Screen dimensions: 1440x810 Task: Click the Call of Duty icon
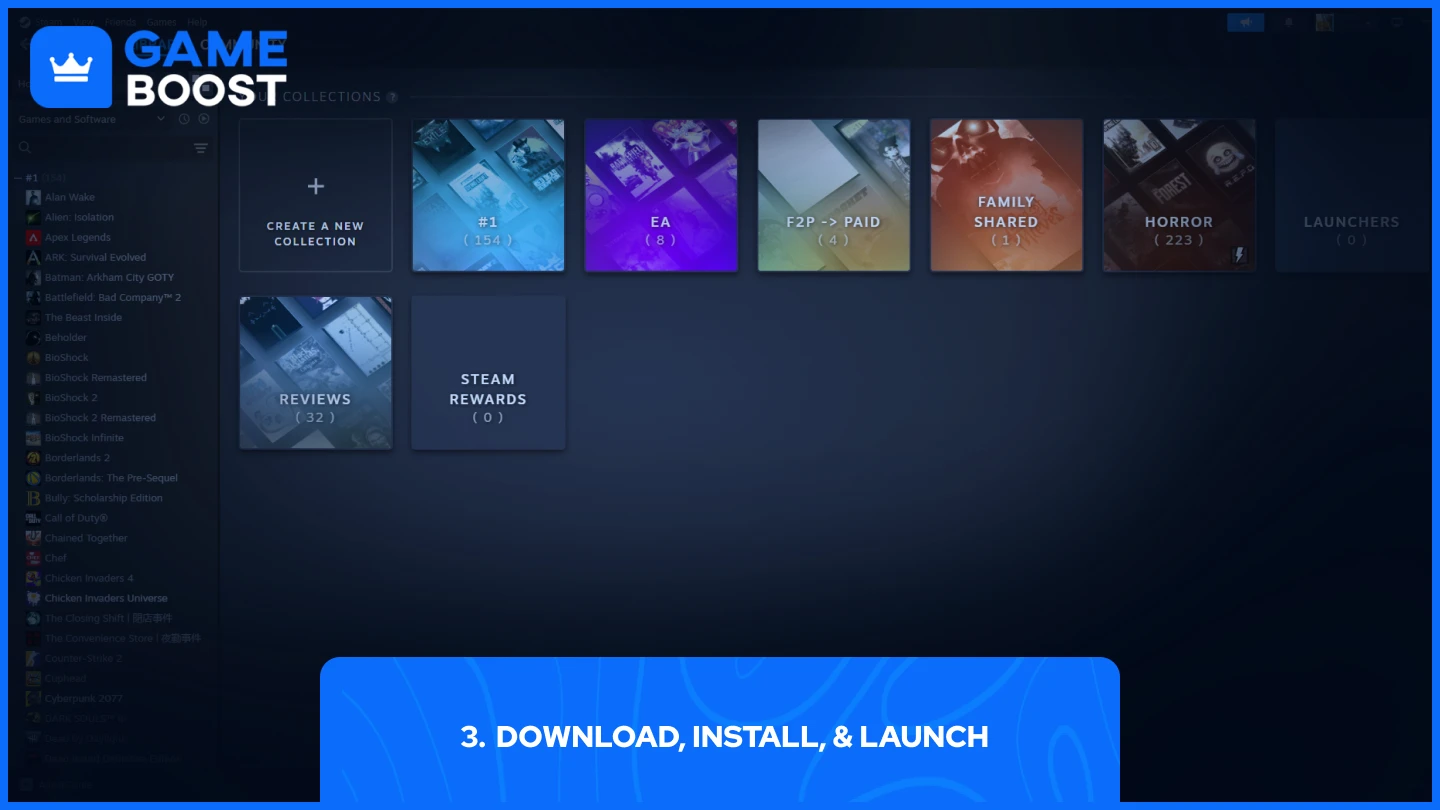pyautogui.click(x=33, y=518)
